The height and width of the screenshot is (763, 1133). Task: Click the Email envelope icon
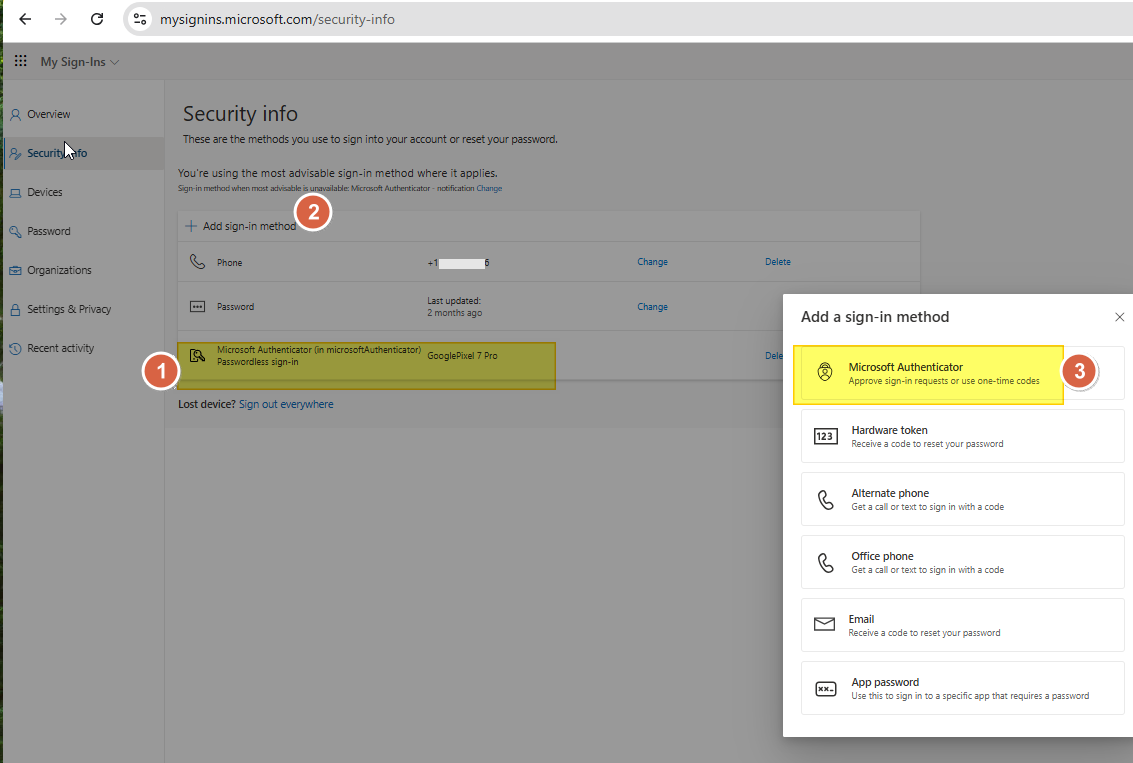tap(824, 624)
